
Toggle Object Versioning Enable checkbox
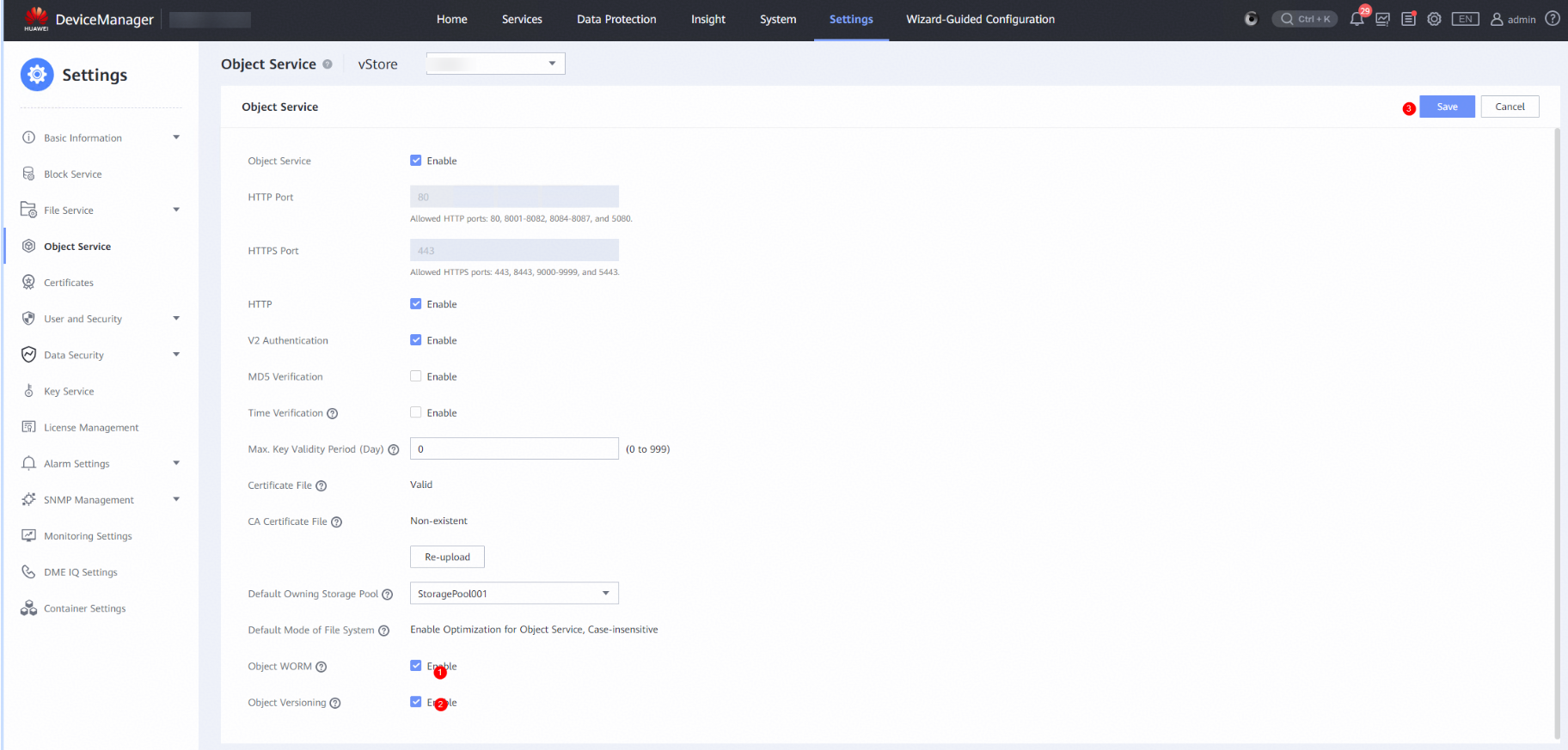[x=416, y=702]
